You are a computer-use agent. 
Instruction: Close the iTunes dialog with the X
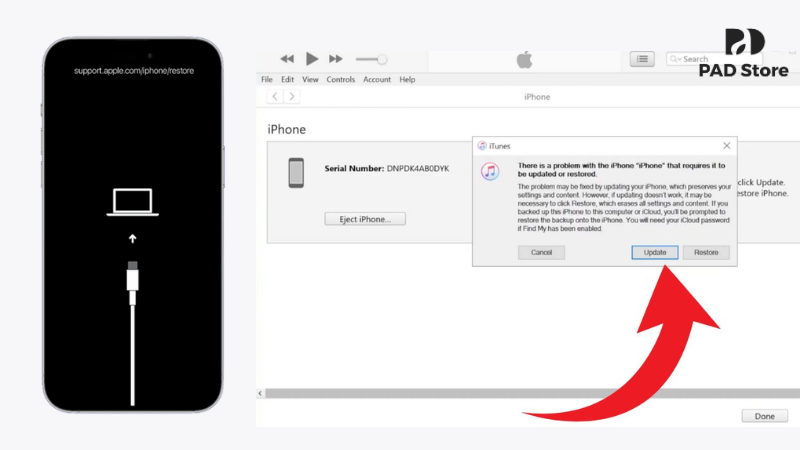point(726,145)
